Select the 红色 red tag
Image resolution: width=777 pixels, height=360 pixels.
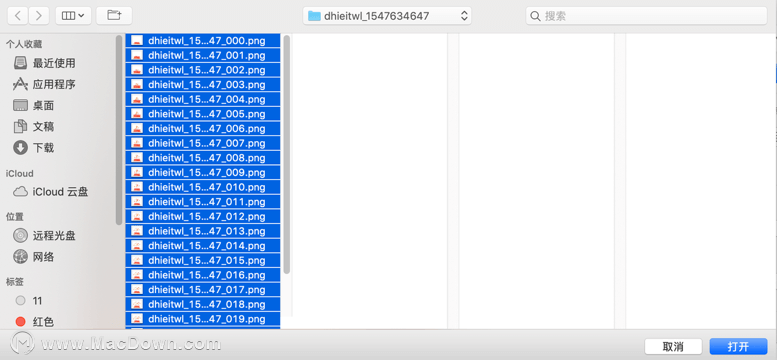35,322
